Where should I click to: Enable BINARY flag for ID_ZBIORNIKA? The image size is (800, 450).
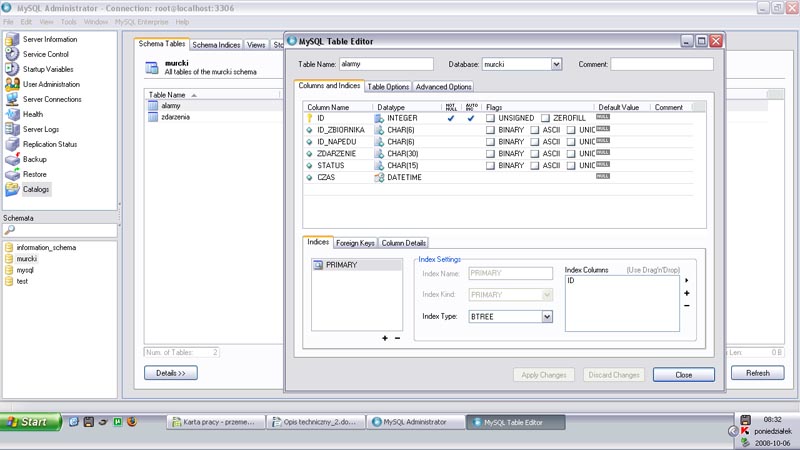pyautogui.click(x=490, y=130)
